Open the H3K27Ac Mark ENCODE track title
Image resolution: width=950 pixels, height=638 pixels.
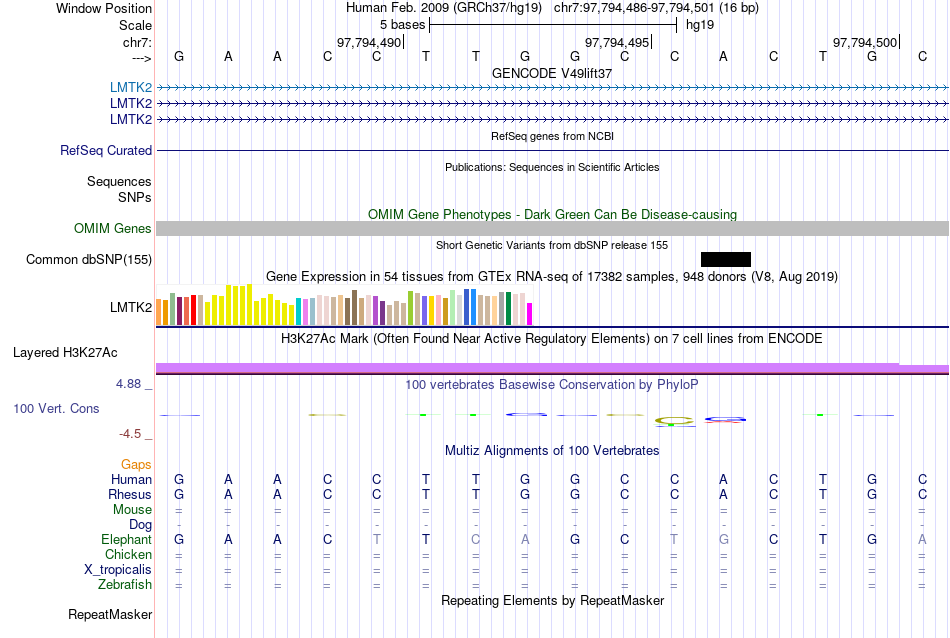pyautogui.click(x=552, y=339)
